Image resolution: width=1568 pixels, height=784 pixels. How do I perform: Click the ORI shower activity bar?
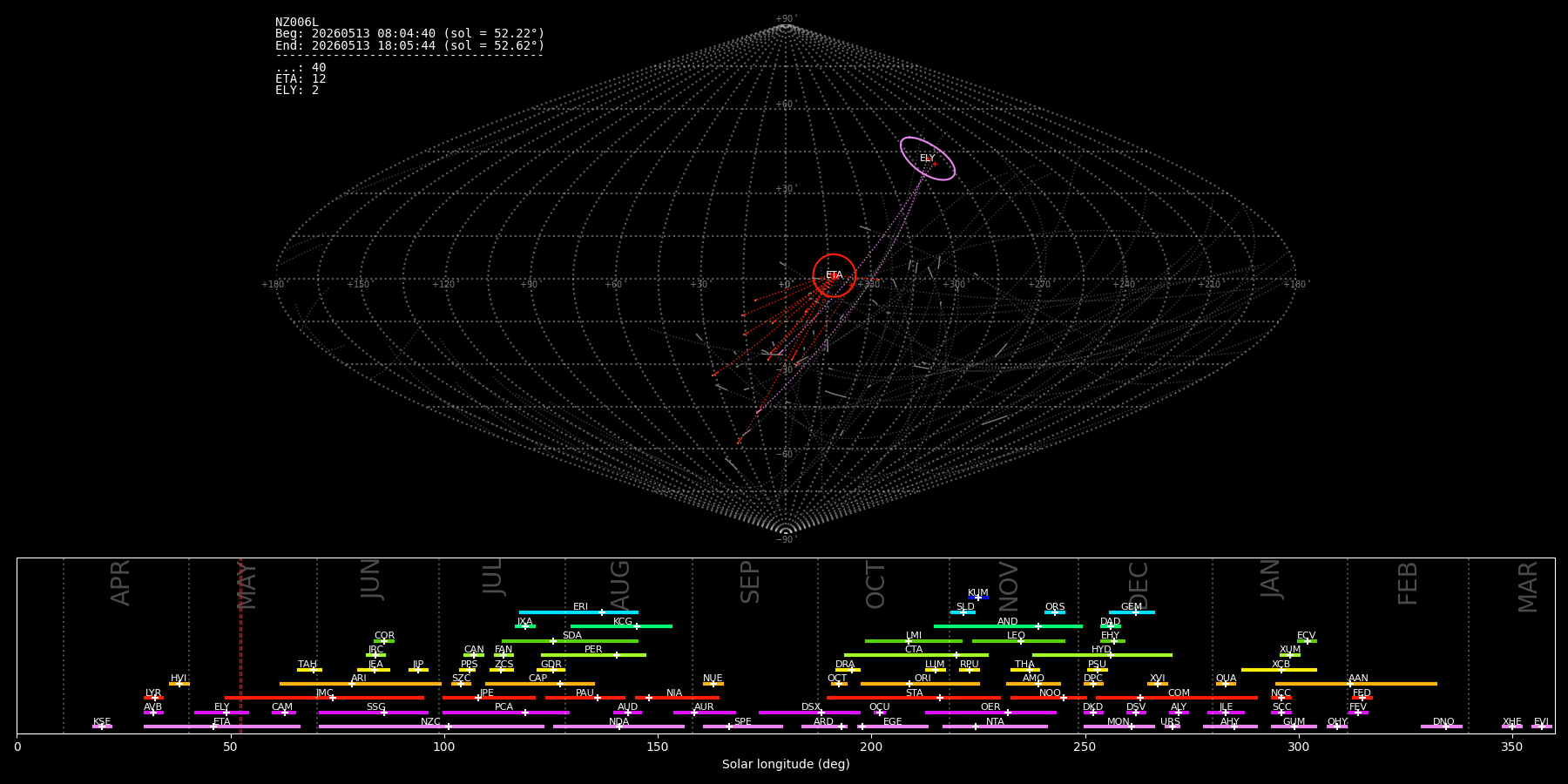[920, 684]
